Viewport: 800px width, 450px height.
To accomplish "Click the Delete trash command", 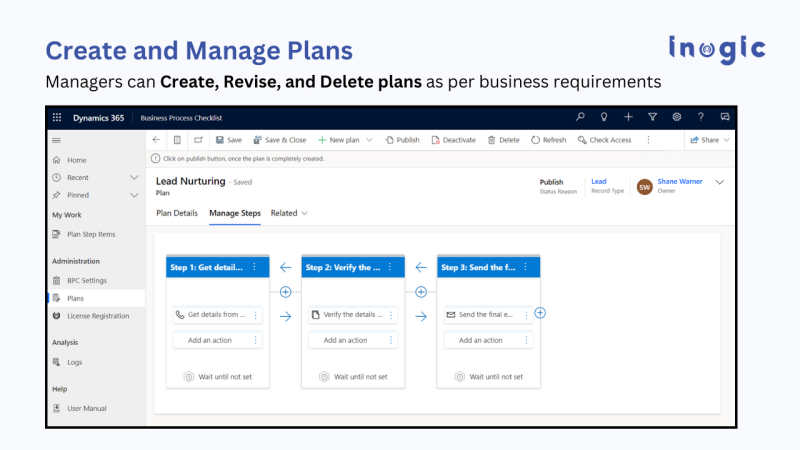I will pos(503,140).
